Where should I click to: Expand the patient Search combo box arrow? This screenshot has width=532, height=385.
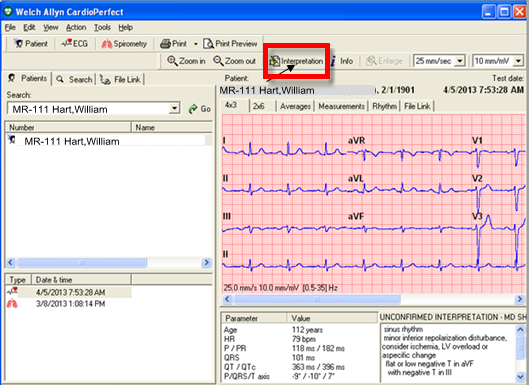tap(174, 109)
